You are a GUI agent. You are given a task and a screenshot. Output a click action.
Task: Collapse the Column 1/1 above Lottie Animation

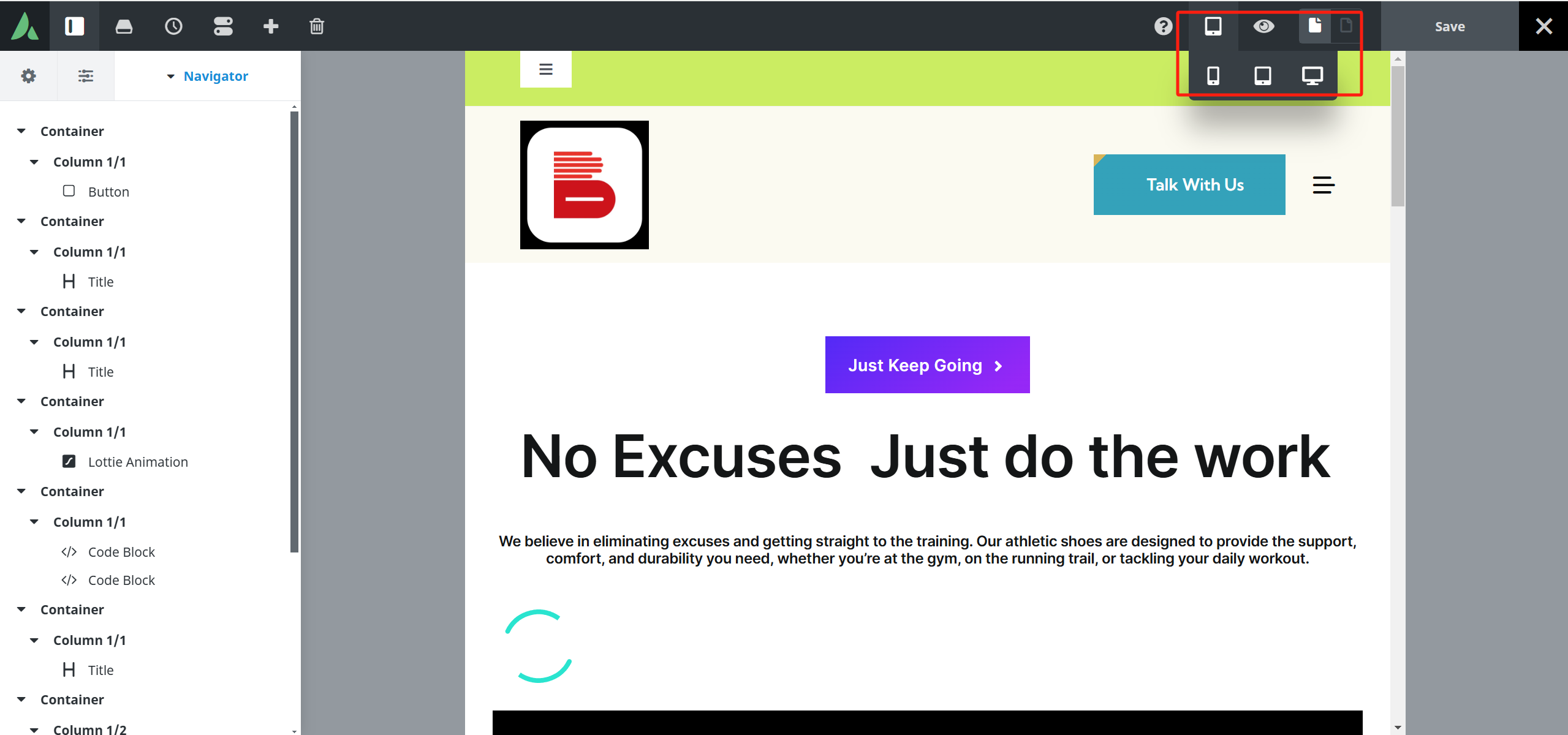34,432
